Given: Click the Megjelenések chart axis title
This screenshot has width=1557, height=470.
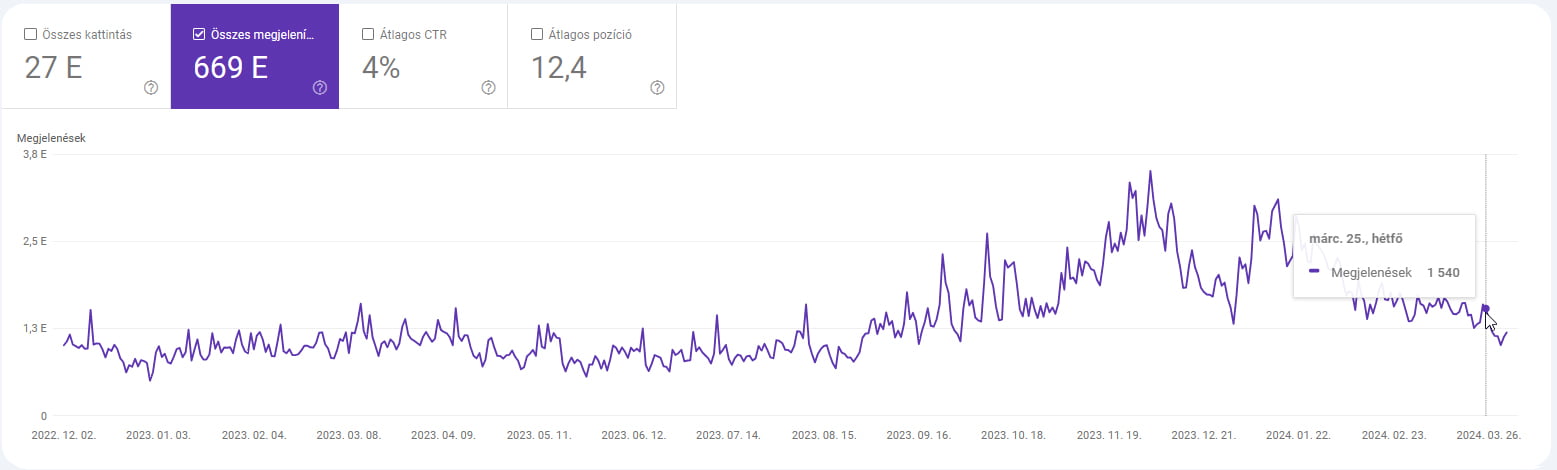Looking at the screenshot, I should 51,138.
